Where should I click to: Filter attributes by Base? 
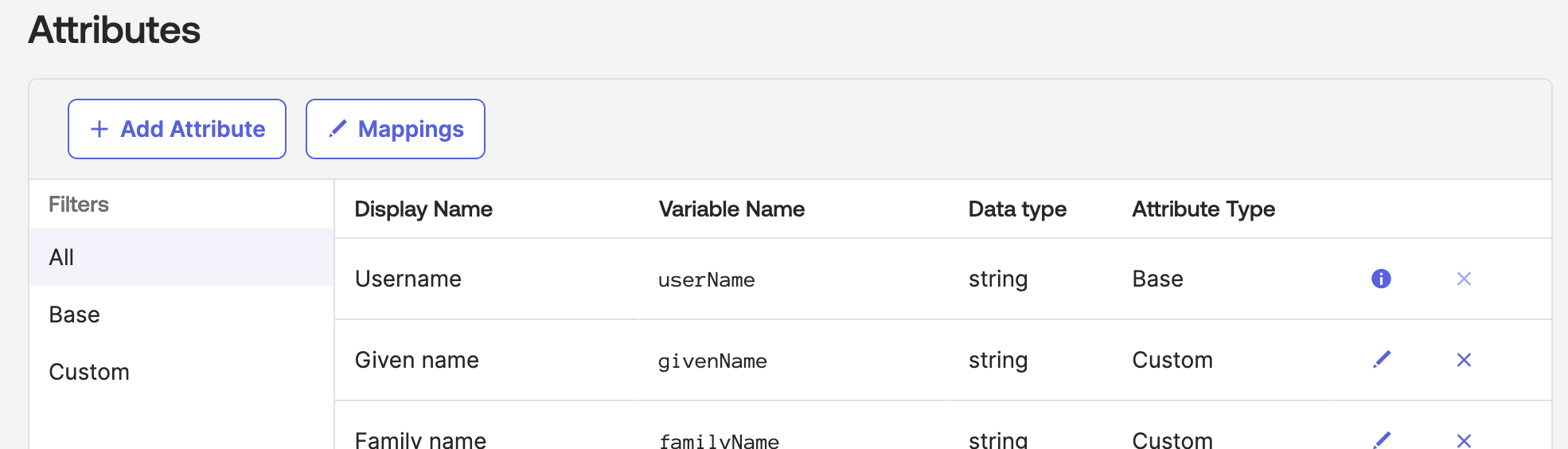pyautogui.click(x=181, y=314)
